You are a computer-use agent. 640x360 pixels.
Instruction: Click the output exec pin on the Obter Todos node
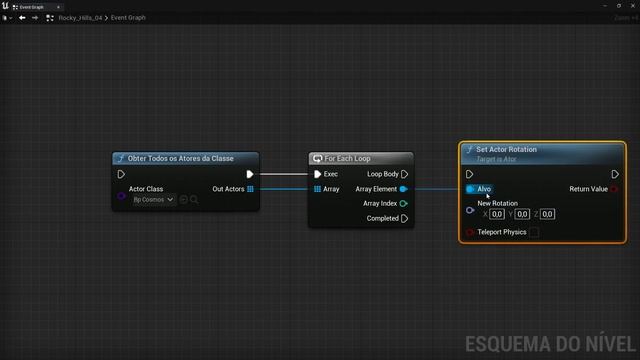point(250,174)
